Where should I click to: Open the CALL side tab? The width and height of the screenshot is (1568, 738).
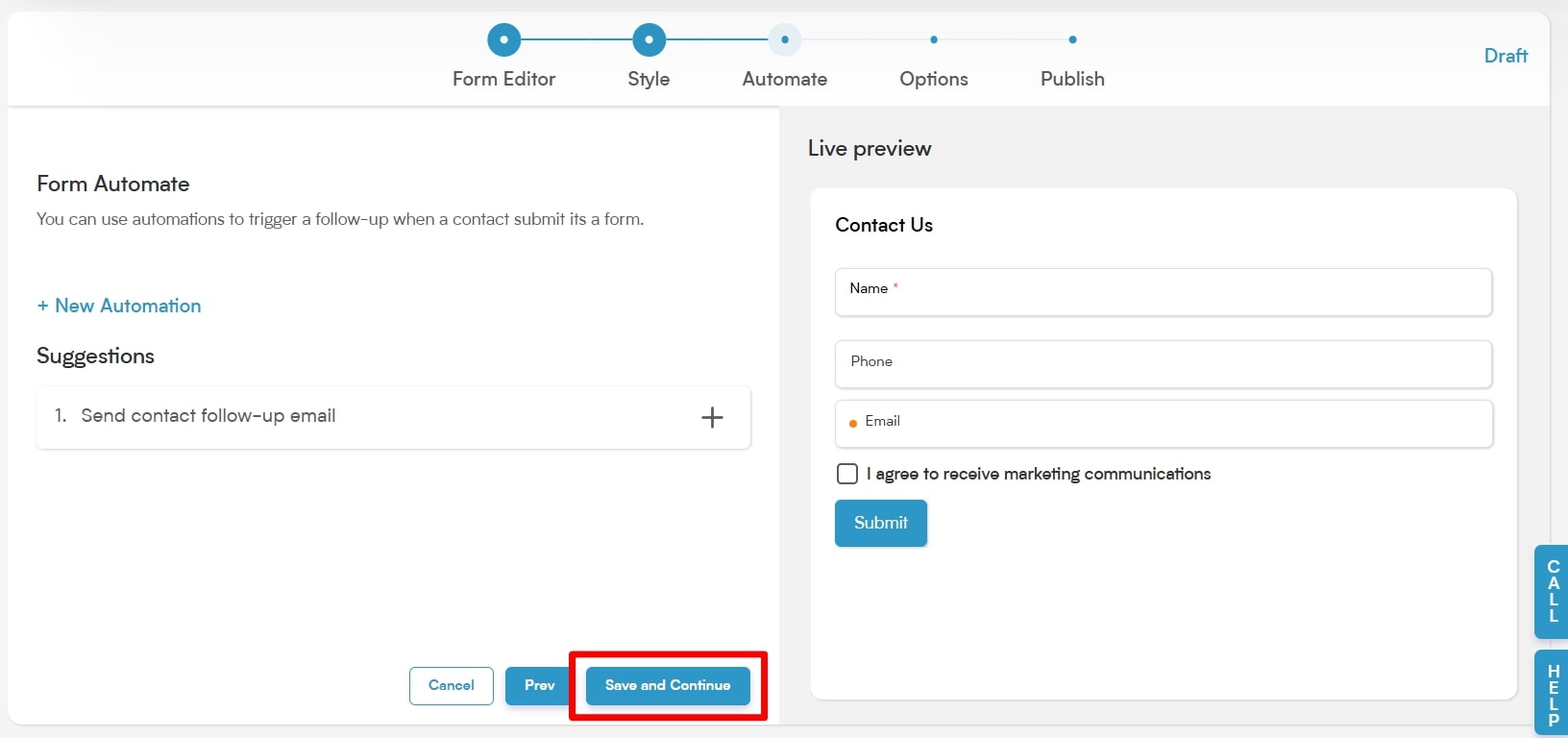(1552, 592)
